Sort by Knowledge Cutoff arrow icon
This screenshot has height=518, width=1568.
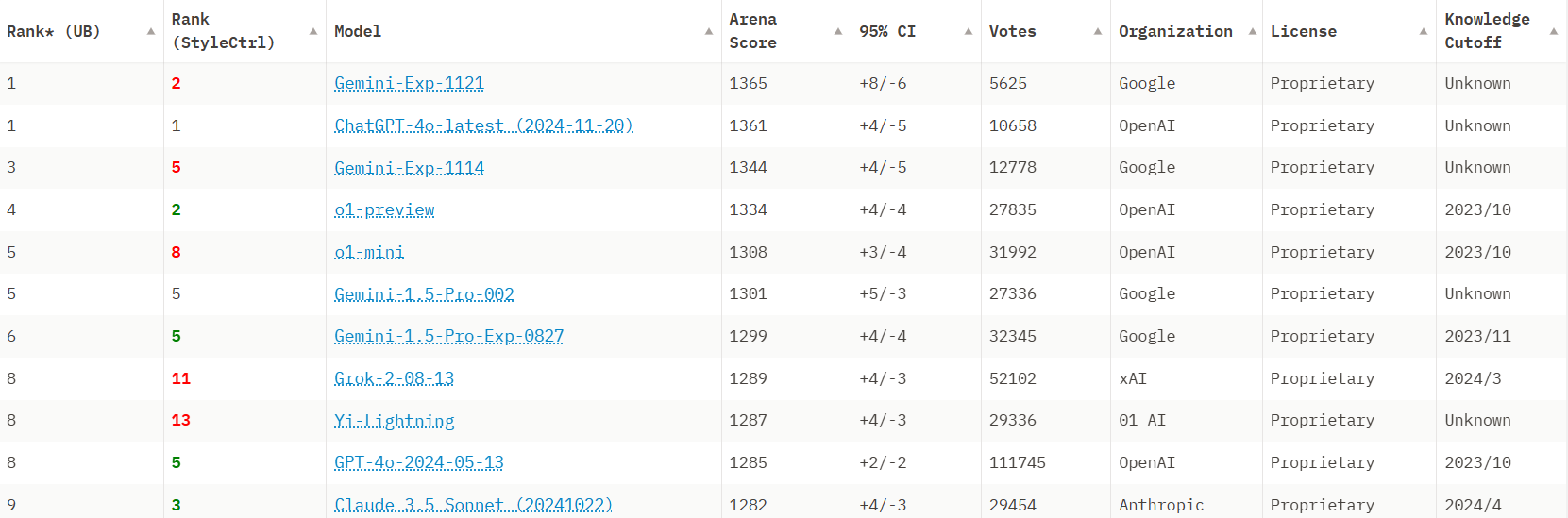click(1554, 31)
